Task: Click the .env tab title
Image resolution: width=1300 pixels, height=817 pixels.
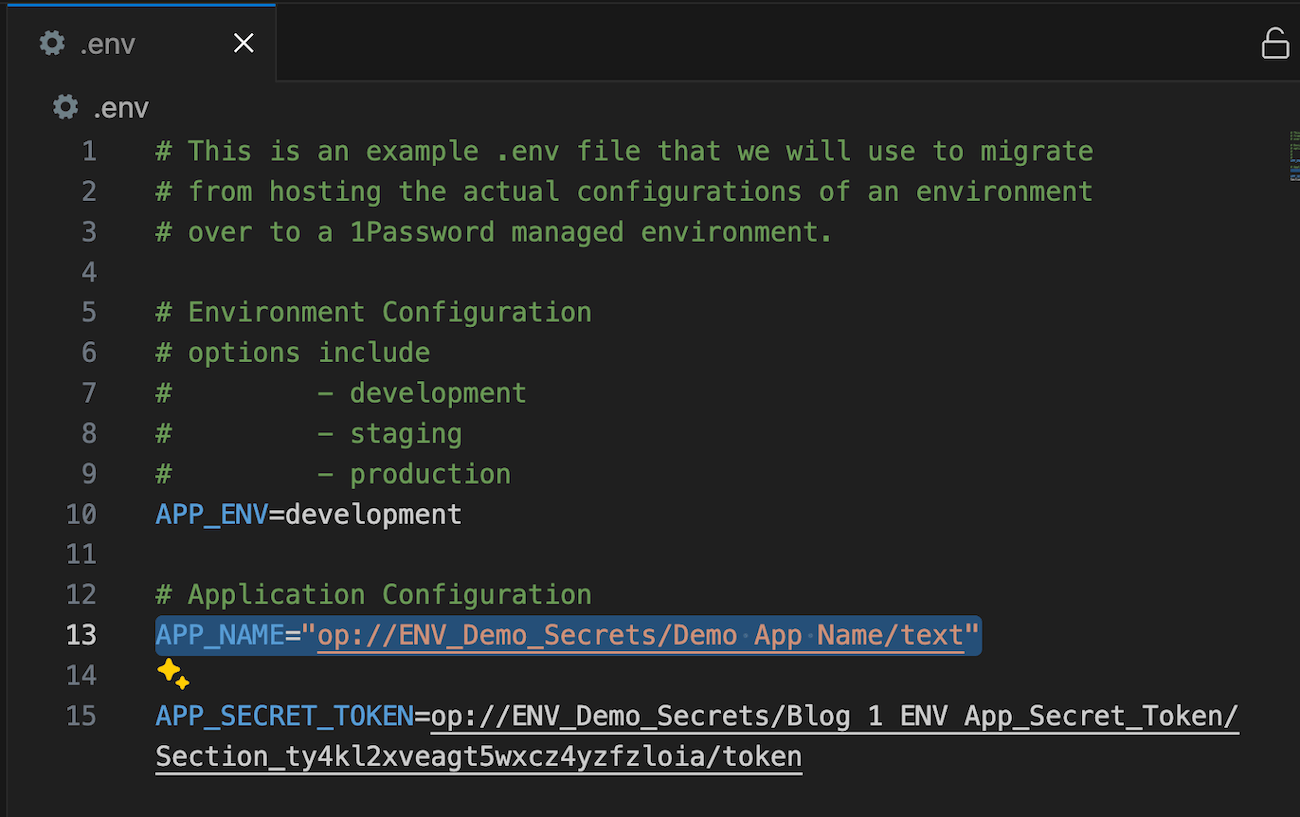Action: (107, 43)
